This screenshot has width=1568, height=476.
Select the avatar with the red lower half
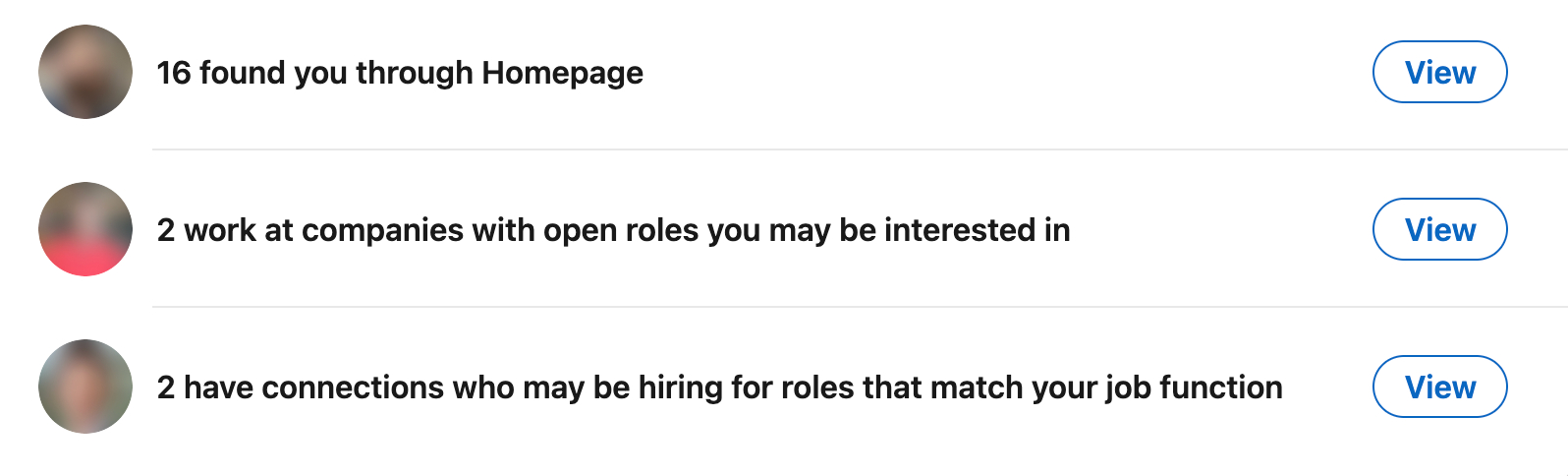coord(85,229)
